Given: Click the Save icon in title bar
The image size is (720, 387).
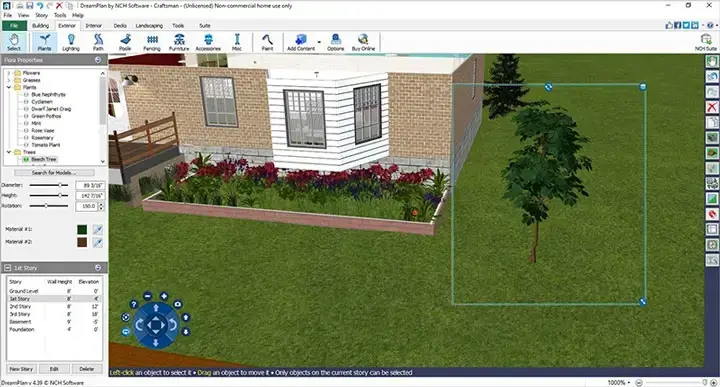Looking at the screenshot, I should 29,6.
